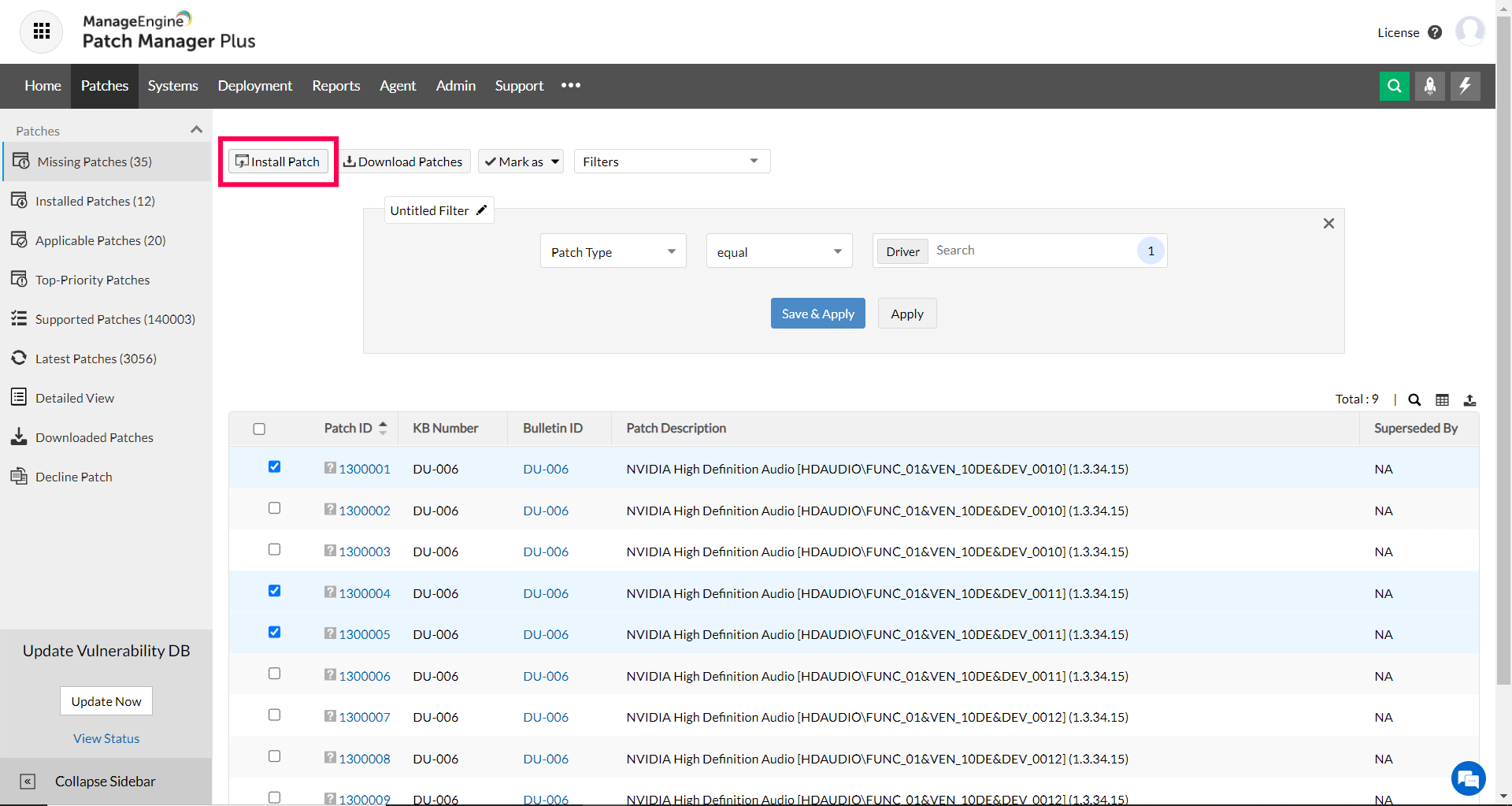This screenshot has width=1512, height=806.
Task: Open the column chooser table icon
Action: click(1443, 399)
